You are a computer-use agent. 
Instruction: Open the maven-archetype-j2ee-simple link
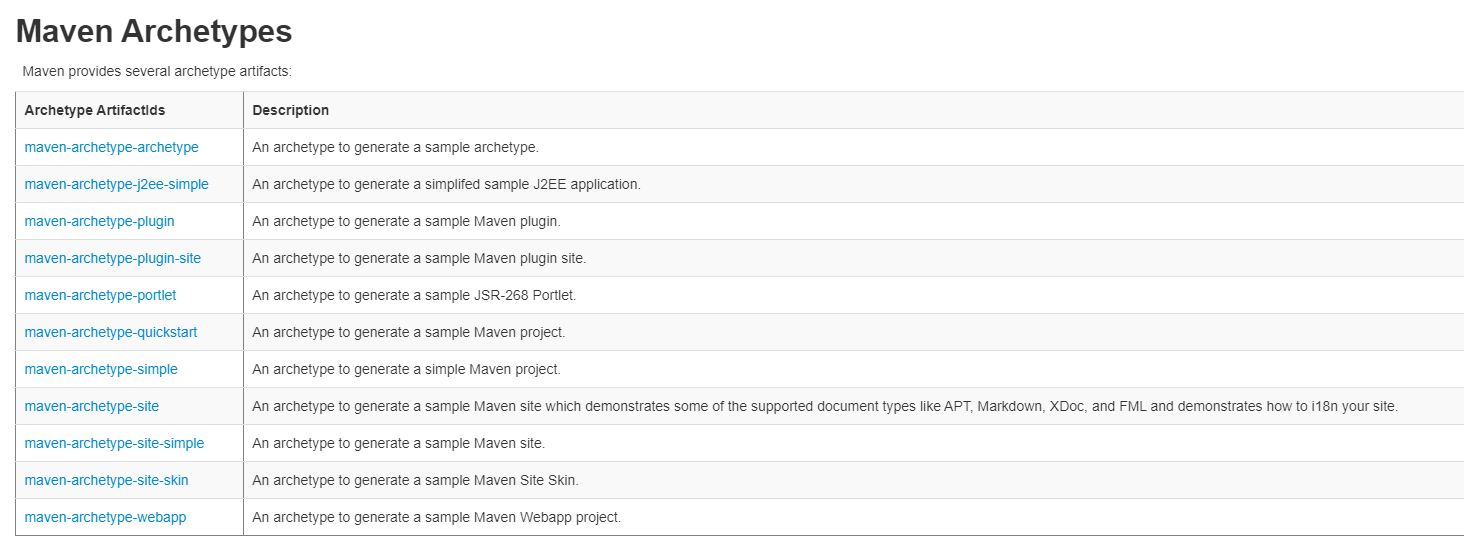[x=116, y=184]
